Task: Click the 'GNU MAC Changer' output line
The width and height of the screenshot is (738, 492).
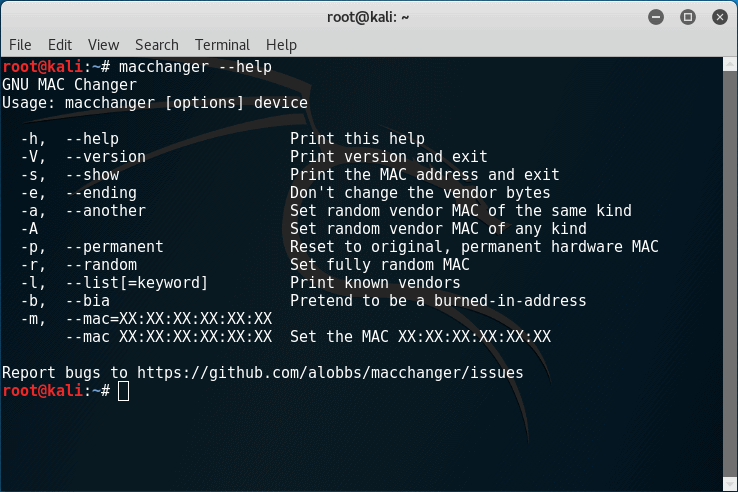Action: (70, 85)
